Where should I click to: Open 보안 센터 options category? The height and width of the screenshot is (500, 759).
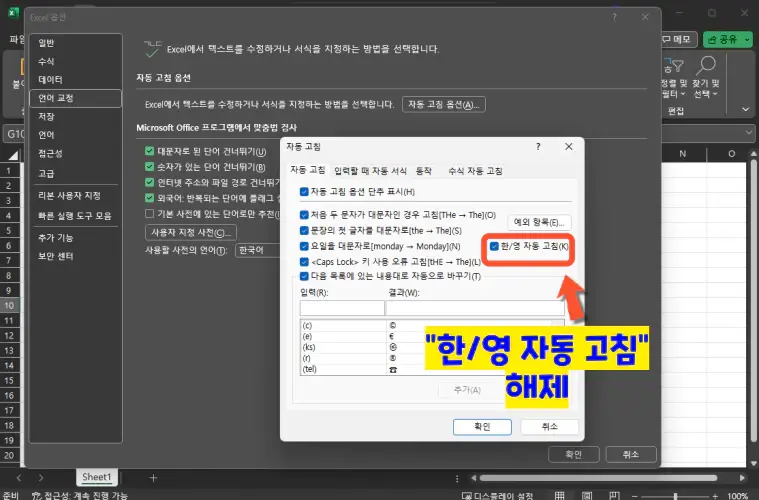click(x=75, y=257)
